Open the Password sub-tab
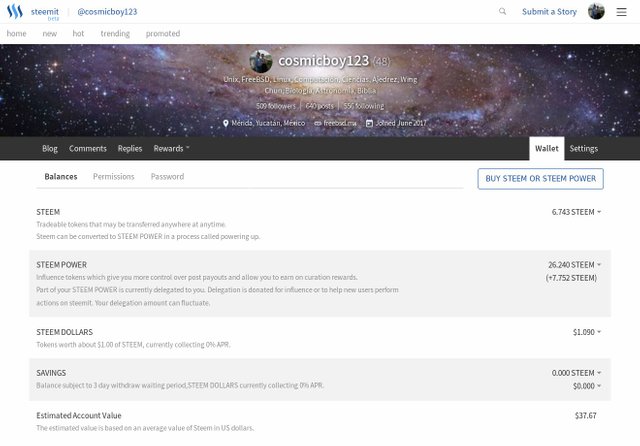The width and height of the screenshot is (640, 446). click(167, 177)
